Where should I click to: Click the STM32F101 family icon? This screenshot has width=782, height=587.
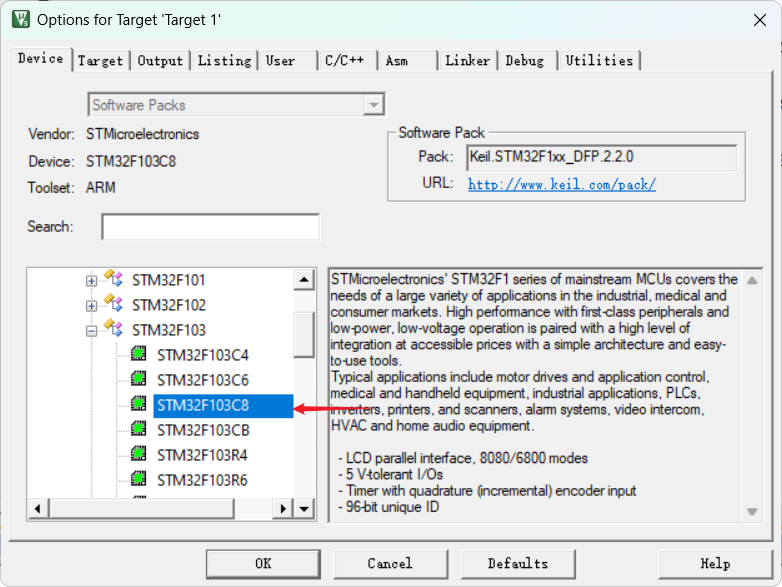pyautogui.click(x=113, y=278)
